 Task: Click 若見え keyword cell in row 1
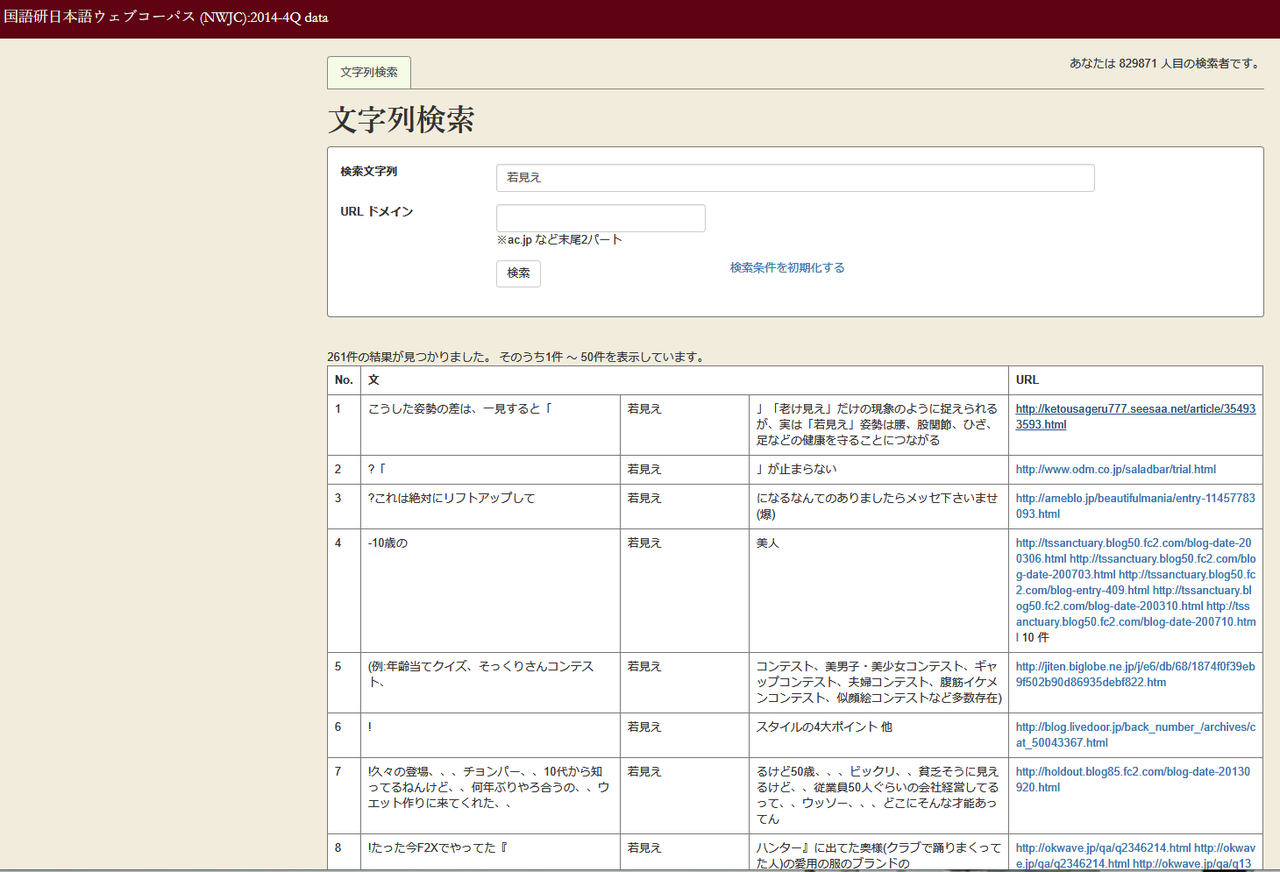tap(684, 425)
